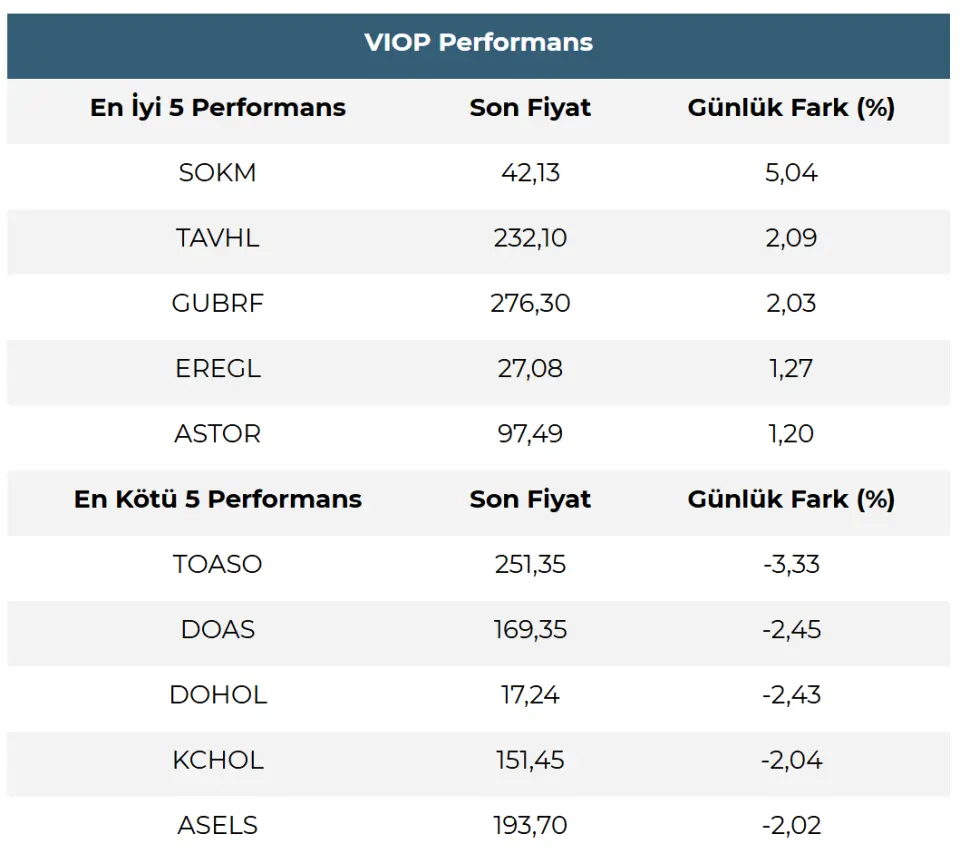Viewport: 960px width, 863px height.
Task: Select the ASELS price 193,70
Action: pyautogui.click(x=530, y=825)
